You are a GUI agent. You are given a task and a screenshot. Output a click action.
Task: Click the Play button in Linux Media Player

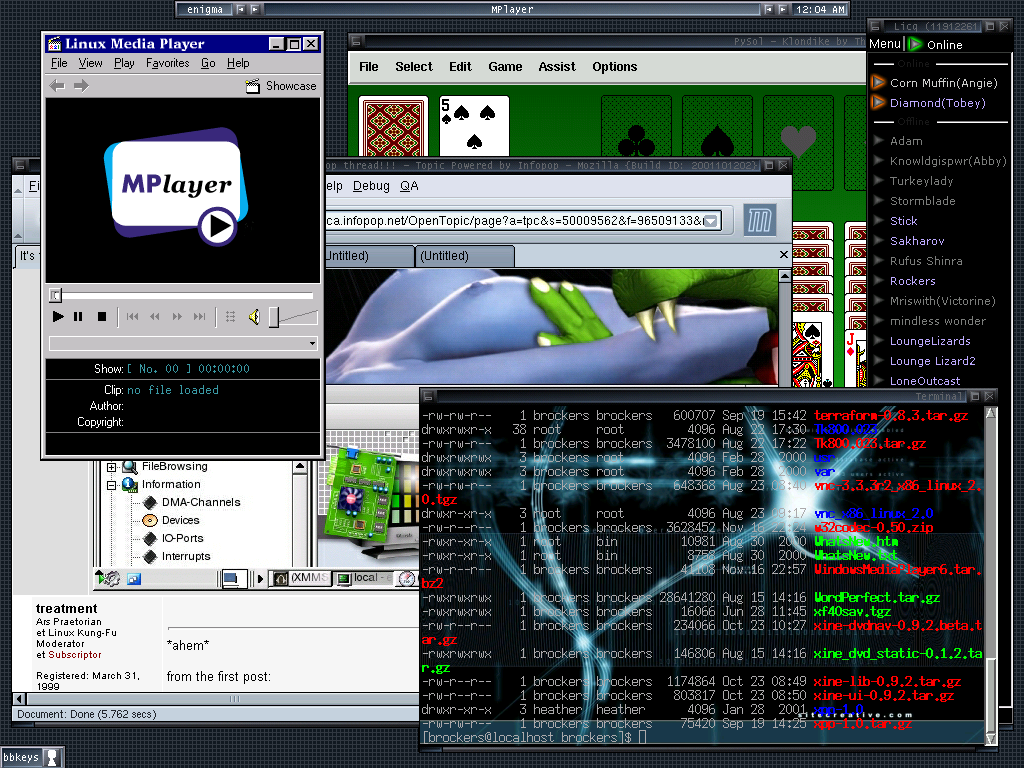(x=58, y=317)
